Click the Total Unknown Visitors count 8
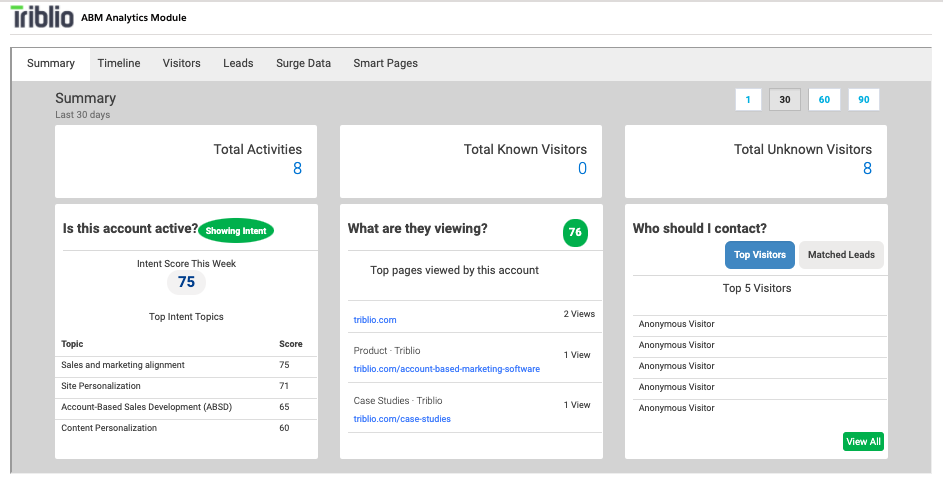The image size is (943, 492). 867,169
